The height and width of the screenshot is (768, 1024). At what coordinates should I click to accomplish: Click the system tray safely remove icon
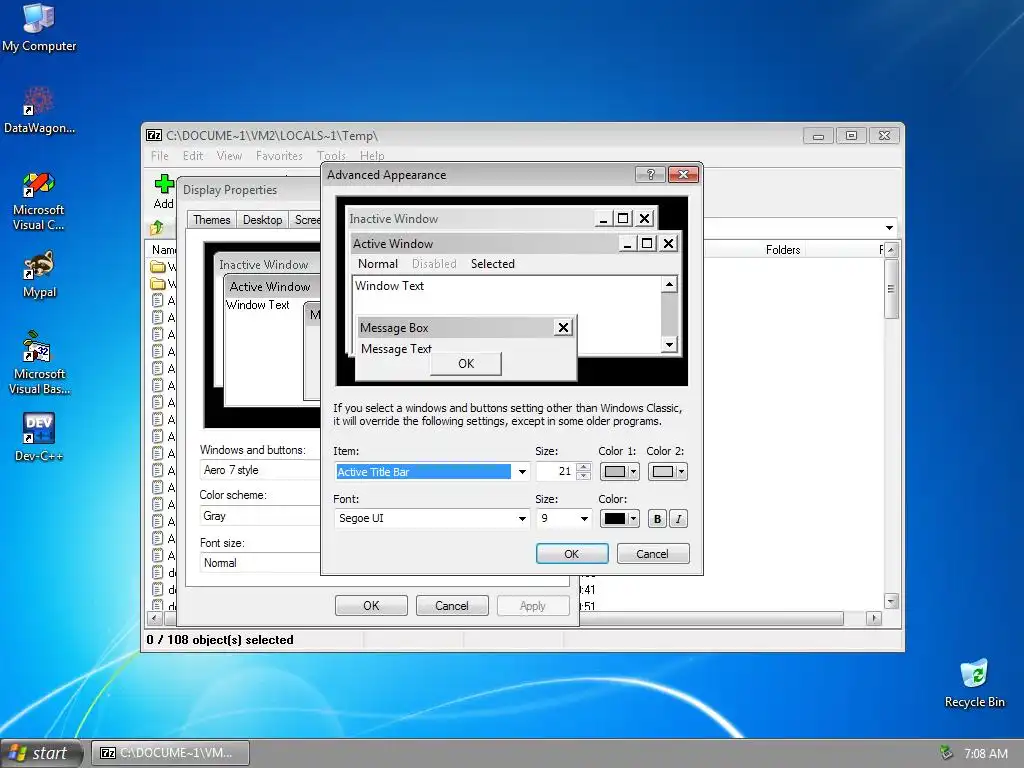click(946, 753)
